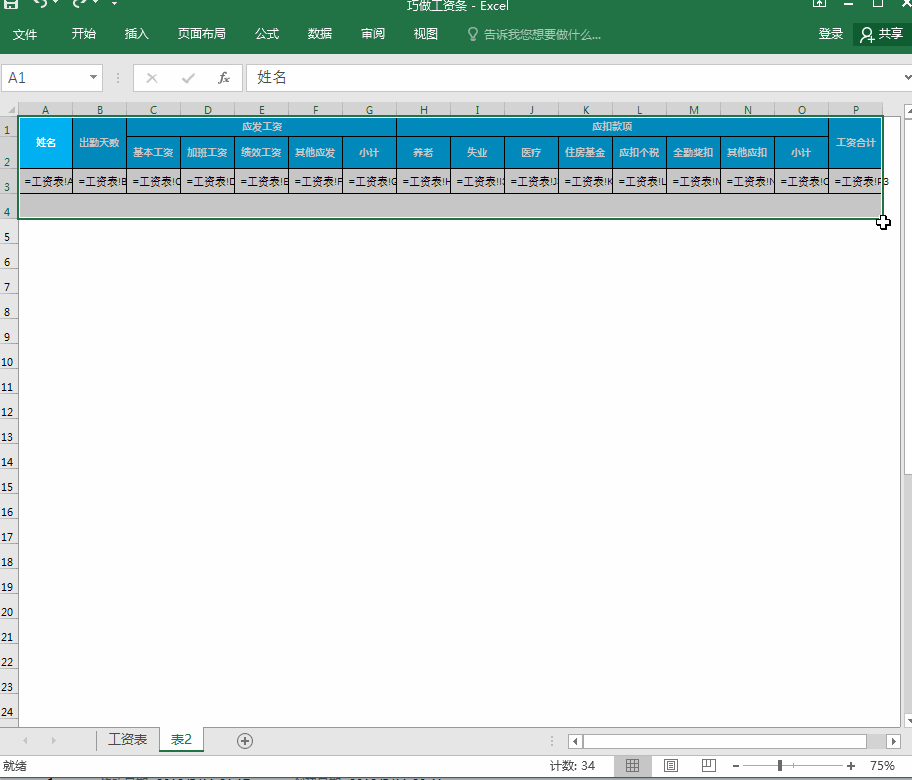Image resolution: width=912 pixels, height=780 pixels.
Task: Open the 插入 ribbon tab
Action: [137, 34]
